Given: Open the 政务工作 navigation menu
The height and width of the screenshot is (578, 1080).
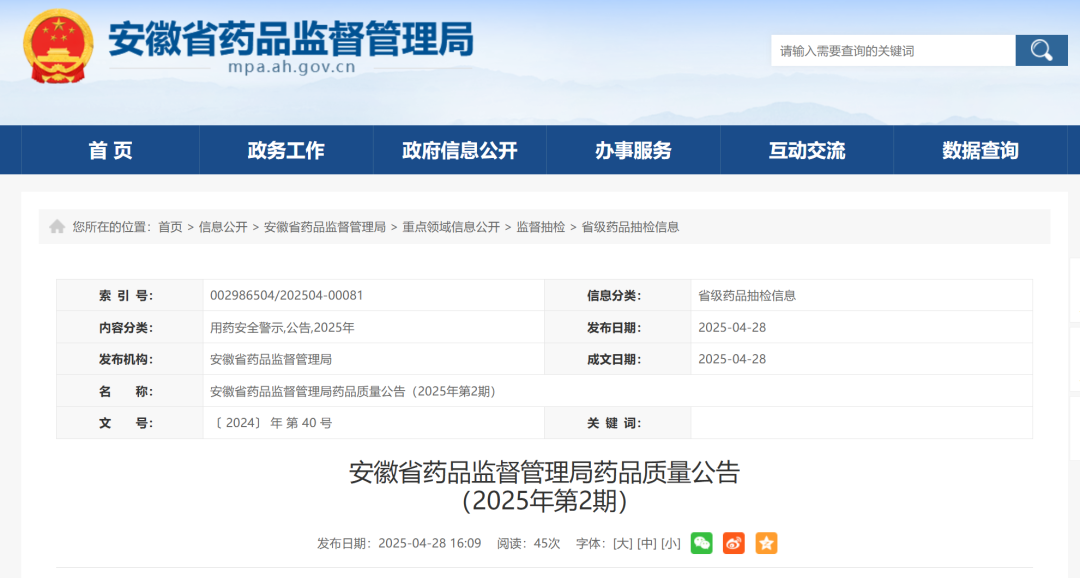Looking at the screenshot, I should (286, 150).
